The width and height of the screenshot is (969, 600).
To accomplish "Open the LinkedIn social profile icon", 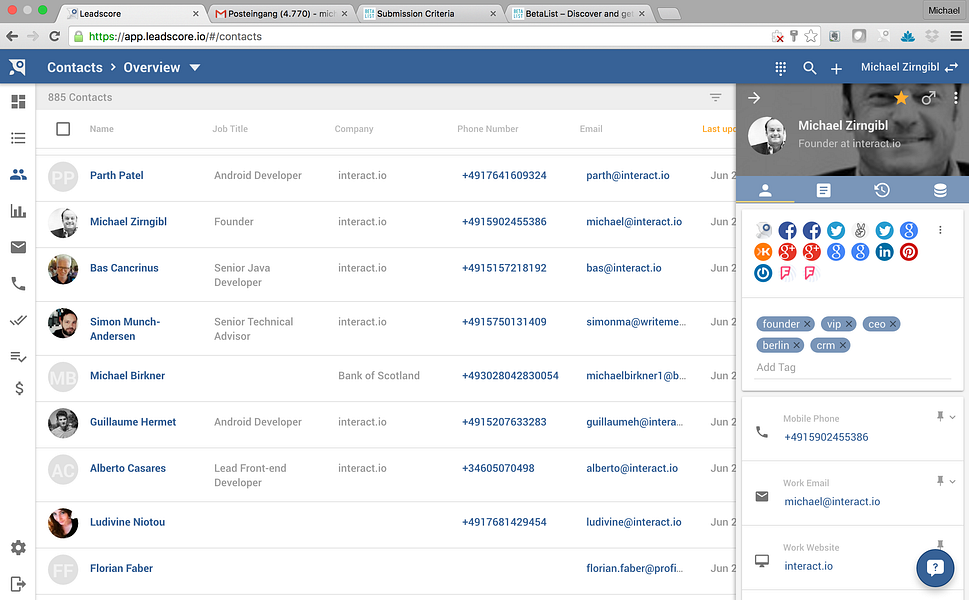I will (884, 252).
